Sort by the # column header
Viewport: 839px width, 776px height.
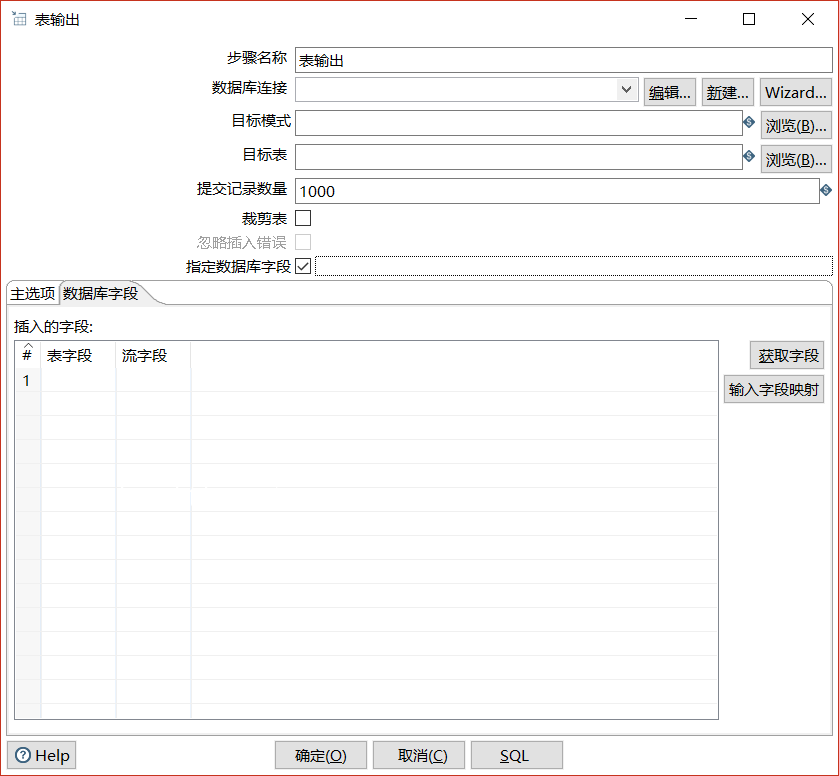pyautogui.click(x=28, y=355)
